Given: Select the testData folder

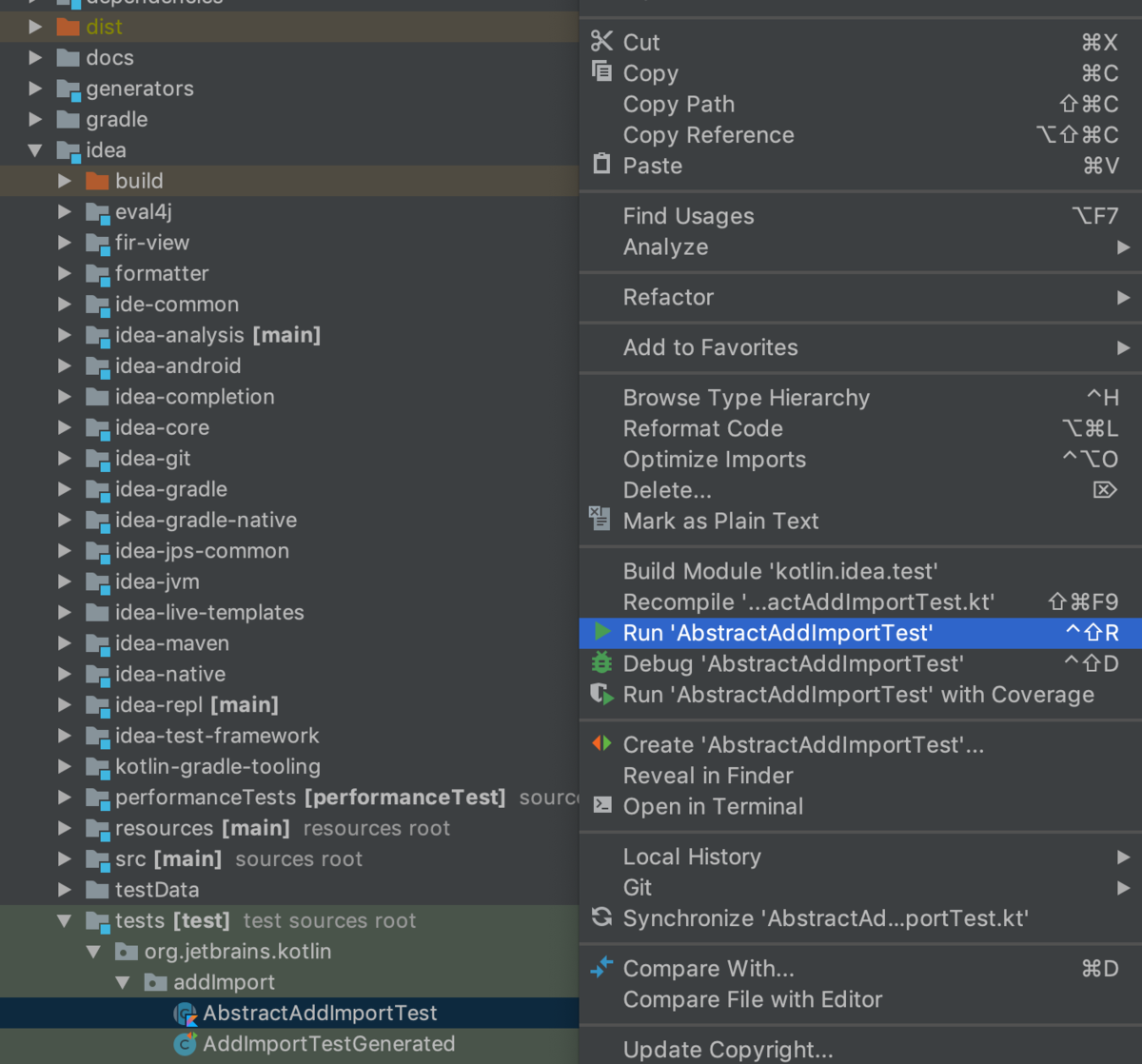Looking at the screenshot, I should point(157,890).
